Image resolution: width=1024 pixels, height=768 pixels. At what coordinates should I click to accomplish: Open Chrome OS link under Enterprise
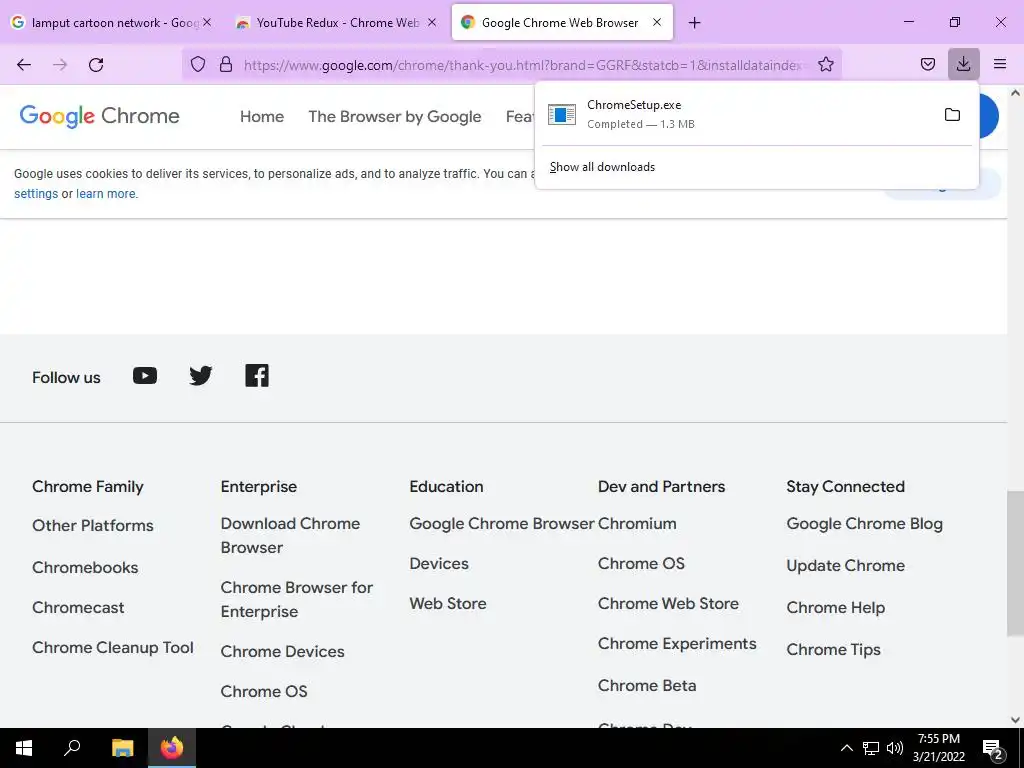(x=264, y=692)
